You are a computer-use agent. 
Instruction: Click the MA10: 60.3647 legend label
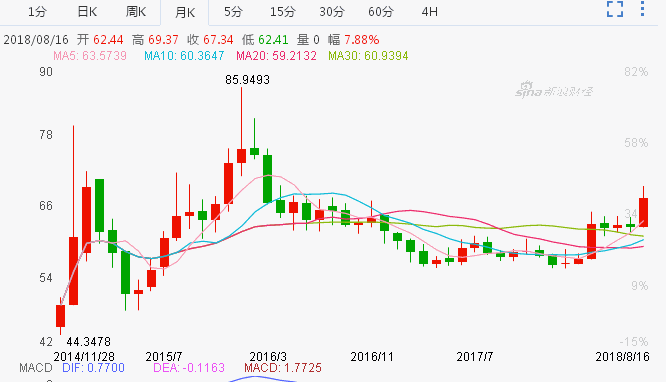pos(184,56)
